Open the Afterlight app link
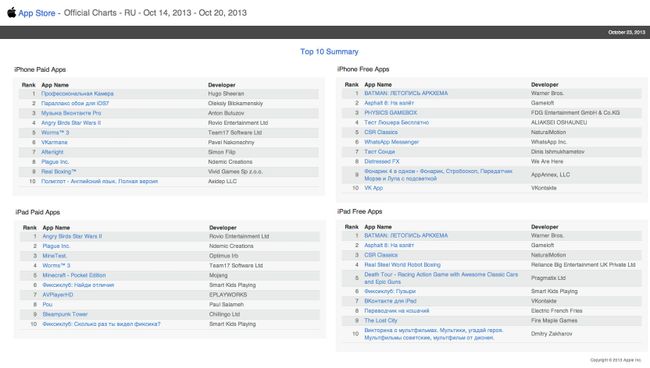 pyautogui.click(x=52, y=152)
